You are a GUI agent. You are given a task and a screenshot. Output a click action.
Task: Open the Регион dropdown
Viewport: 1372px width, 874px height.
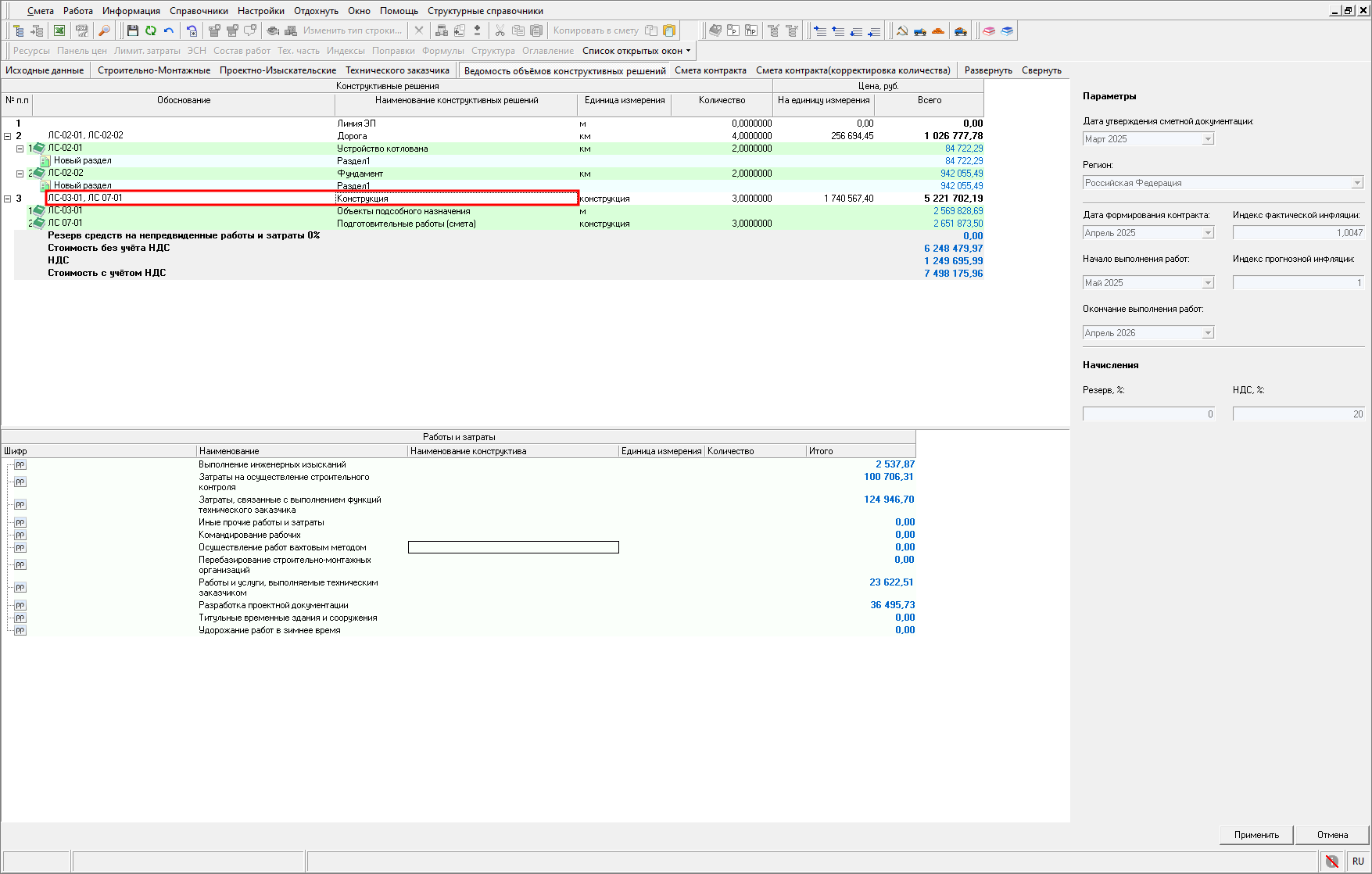click(x=1357, y=183)
